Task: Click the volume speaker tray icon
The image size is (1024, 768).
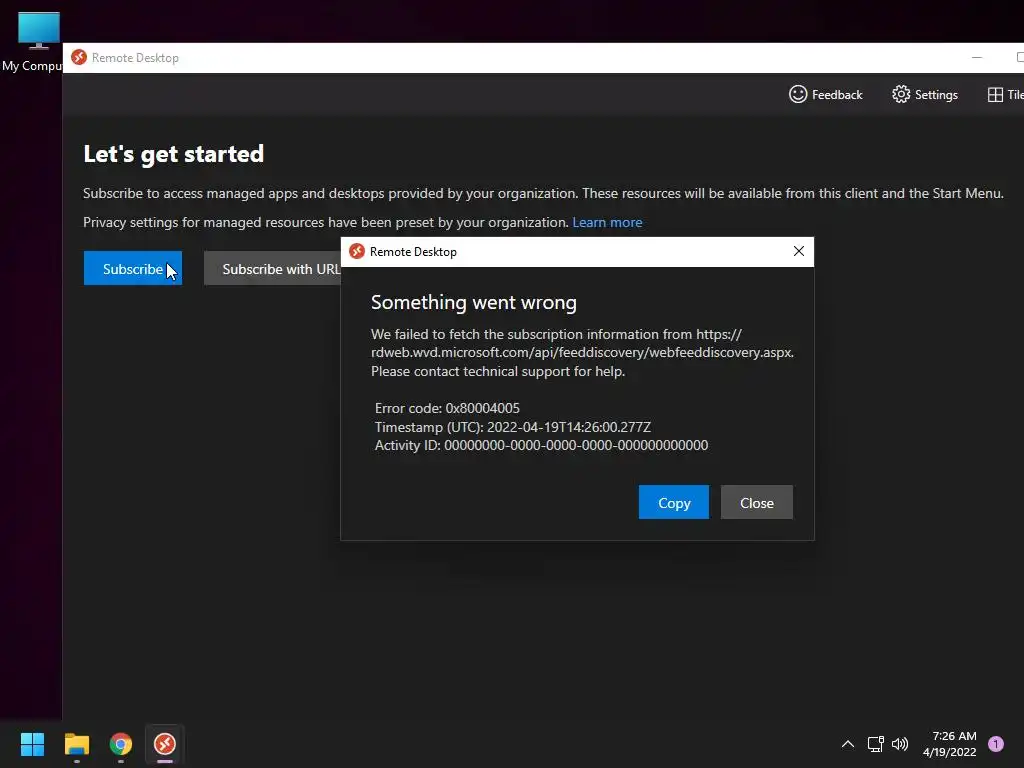Action: click(900, 744)
